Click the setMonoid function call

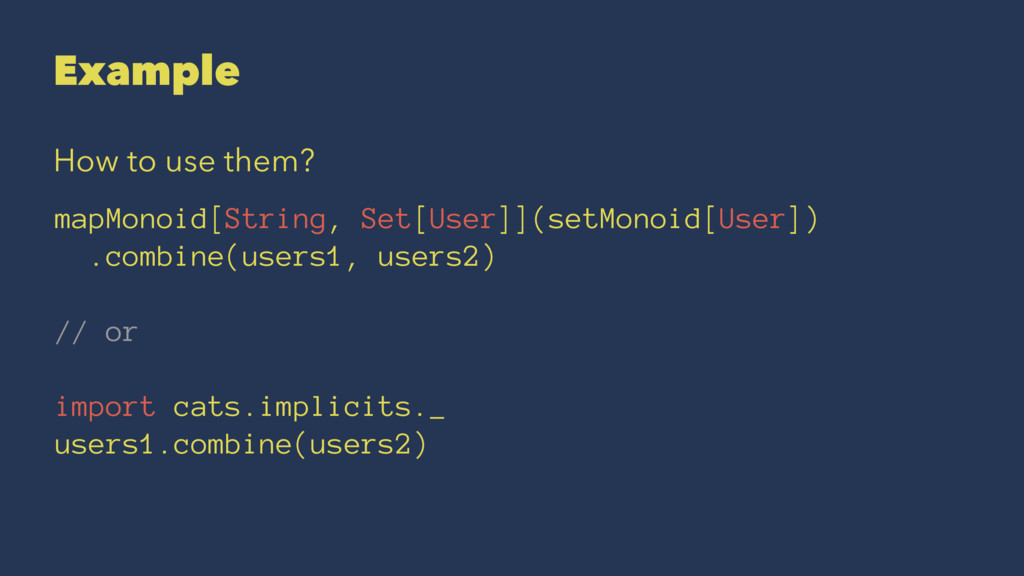click(x=624, y=219)
